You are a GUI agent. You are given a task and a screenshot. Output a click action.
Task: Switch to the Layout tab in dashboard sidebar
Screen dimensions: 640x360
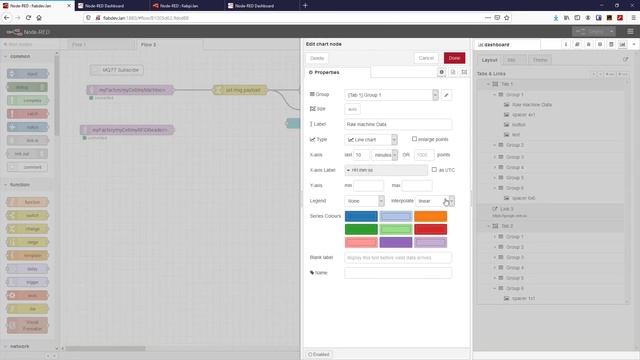(x=489, y=60)
